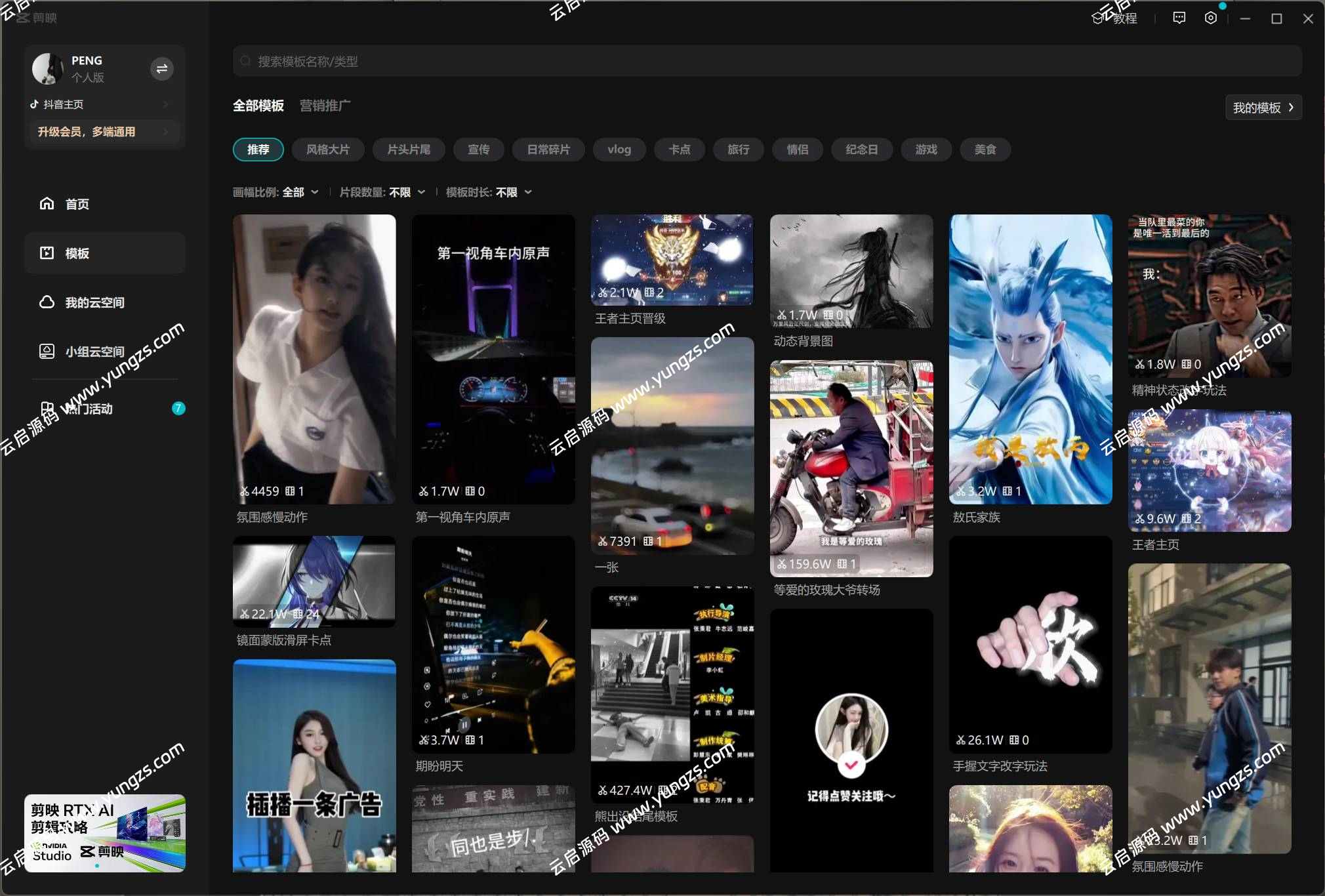Open the 首页 home icon
The image size is (1325, 896).
click(x=47, y=203)
